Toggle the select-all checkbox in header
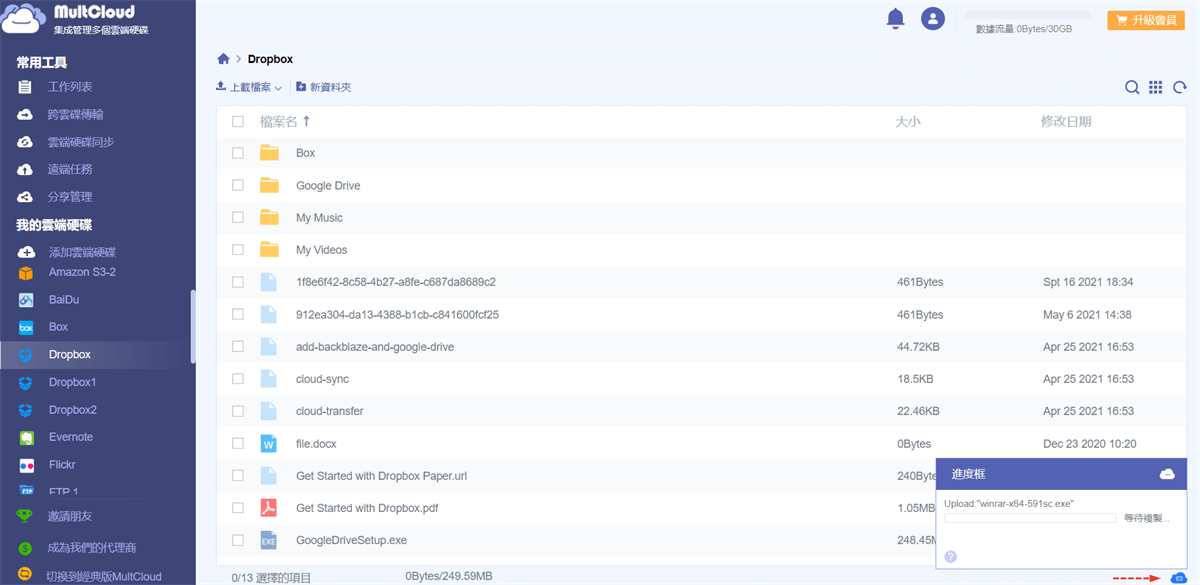 coord(238,121)
